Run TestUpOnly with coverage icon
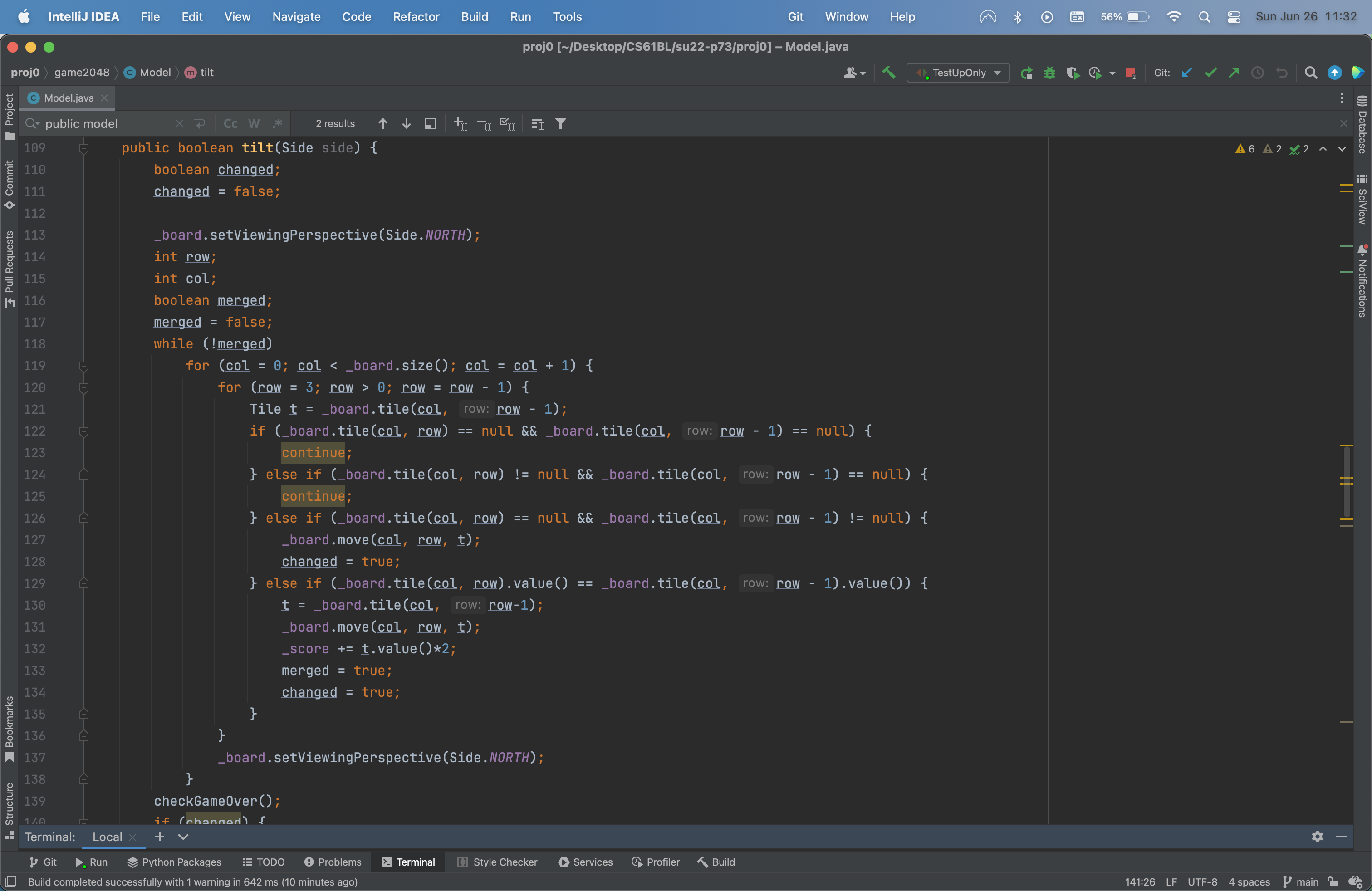1372x891 pixels. 1072,73
